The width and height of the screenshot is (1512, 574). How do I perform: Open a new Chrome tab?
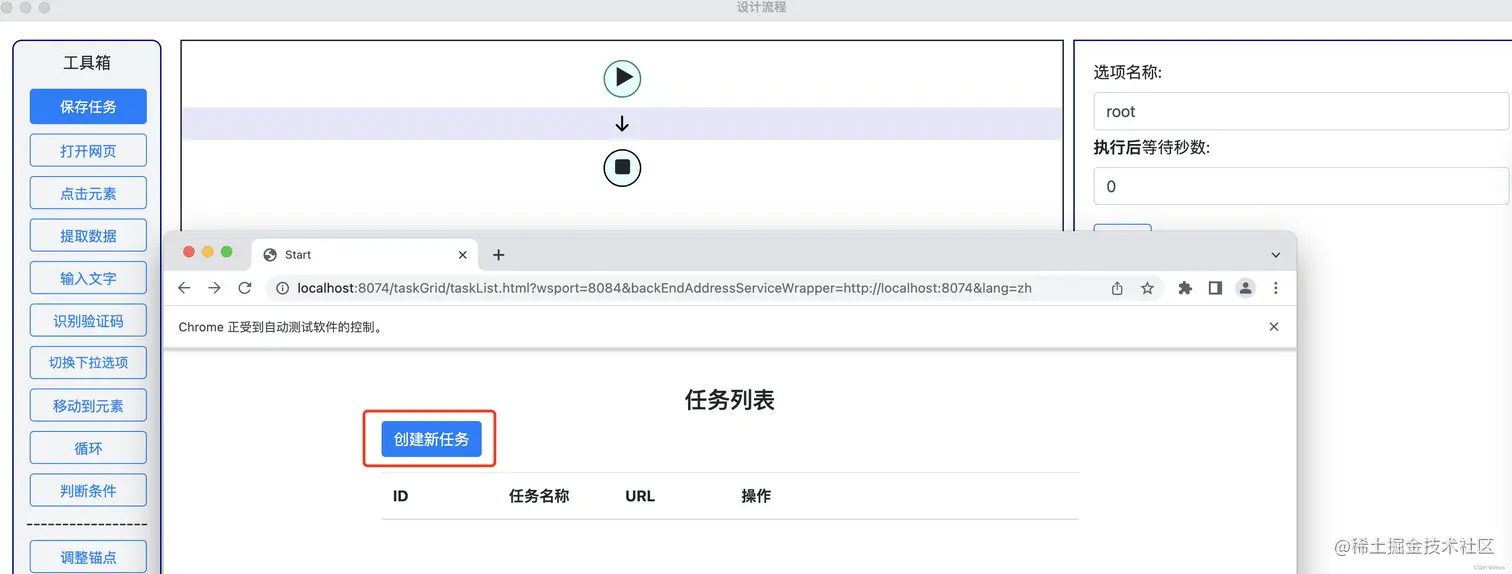(498, 255)
